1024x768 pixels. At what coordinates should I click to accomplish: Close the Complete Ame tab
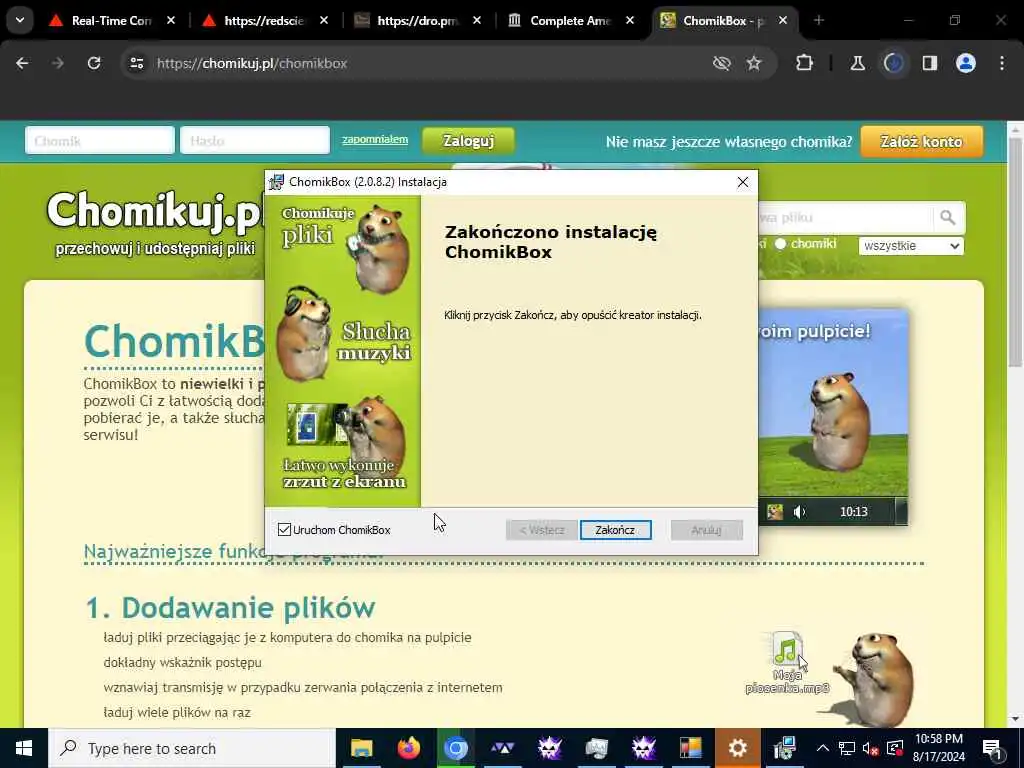point(630,21)
